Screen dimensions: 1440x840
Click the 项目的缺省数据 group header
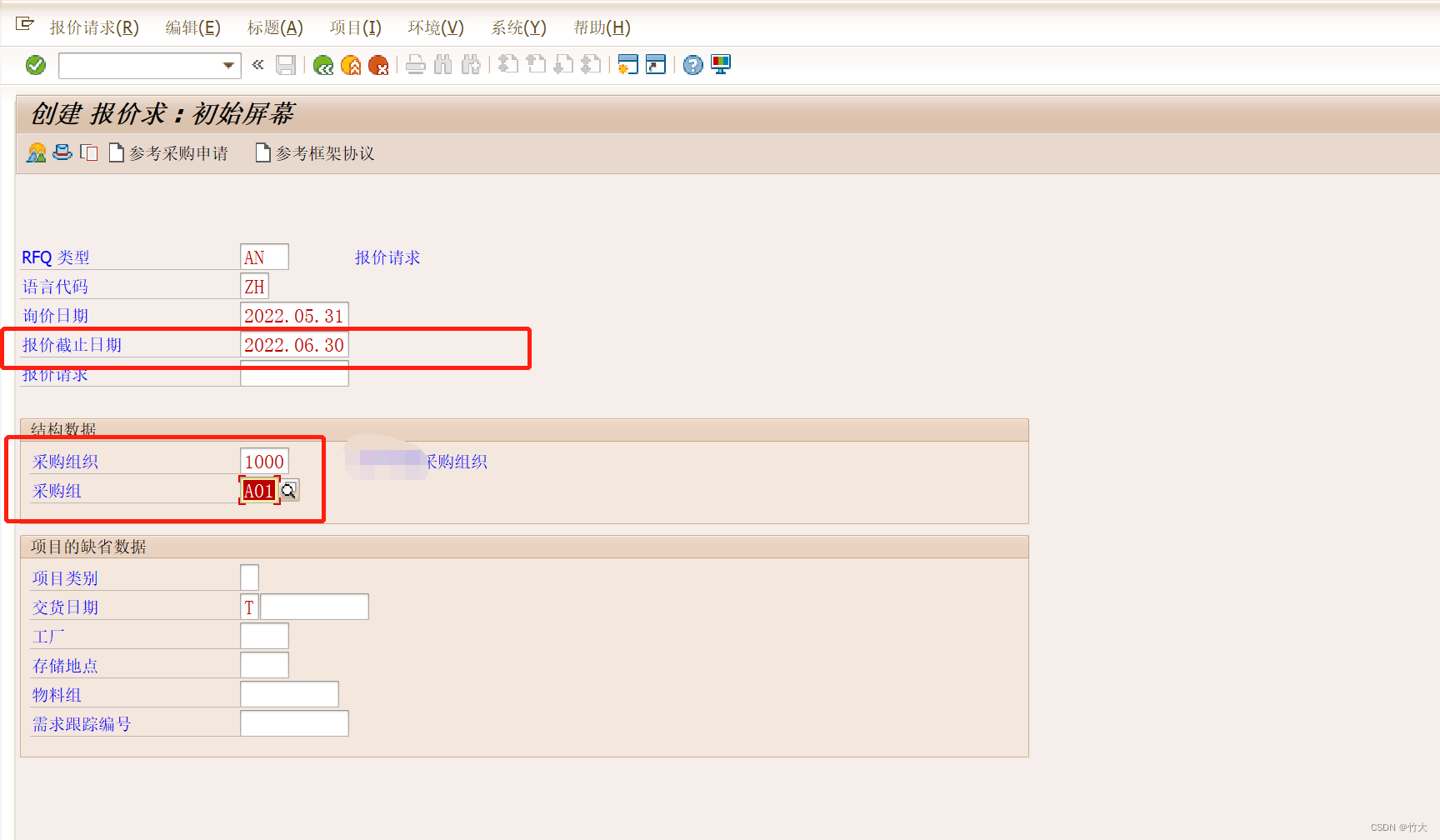pos(88,547)
